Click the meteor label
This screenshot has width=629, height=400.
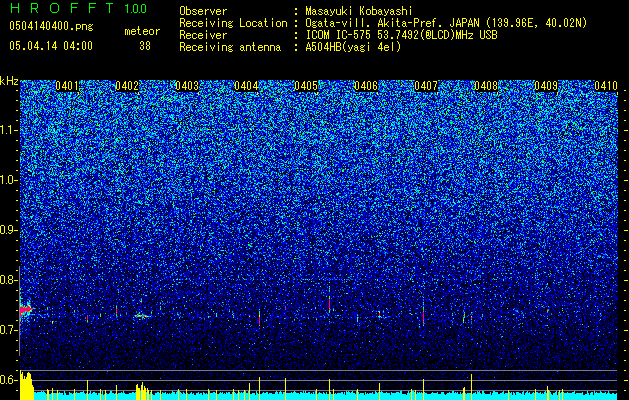coord(142,31)
